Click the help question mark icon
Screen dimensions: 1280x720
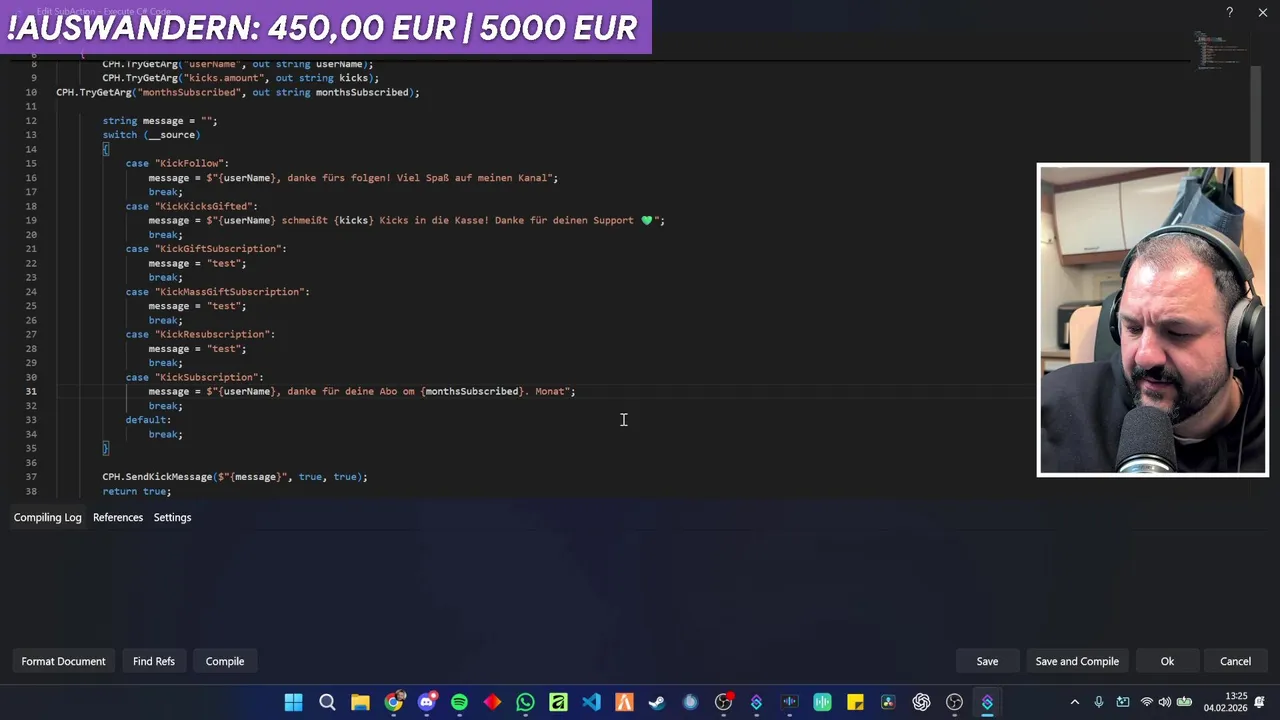tap(1229, 12)
